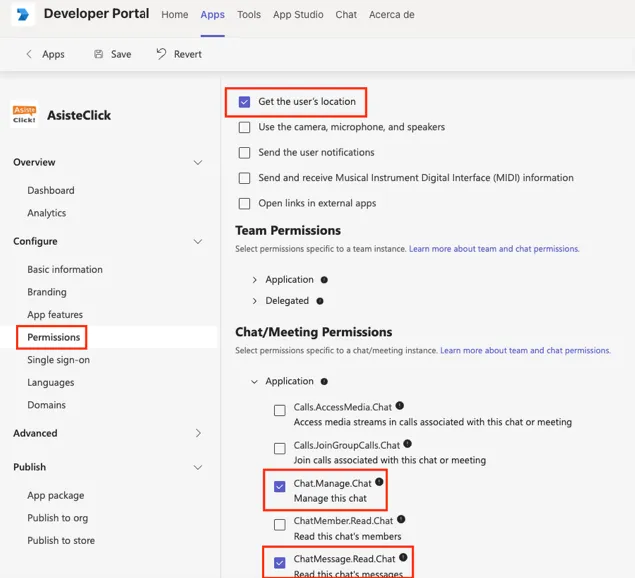635x578 pixels.
Task: Open Single sign-on in sidebar
Action: (x=58, y=360)
